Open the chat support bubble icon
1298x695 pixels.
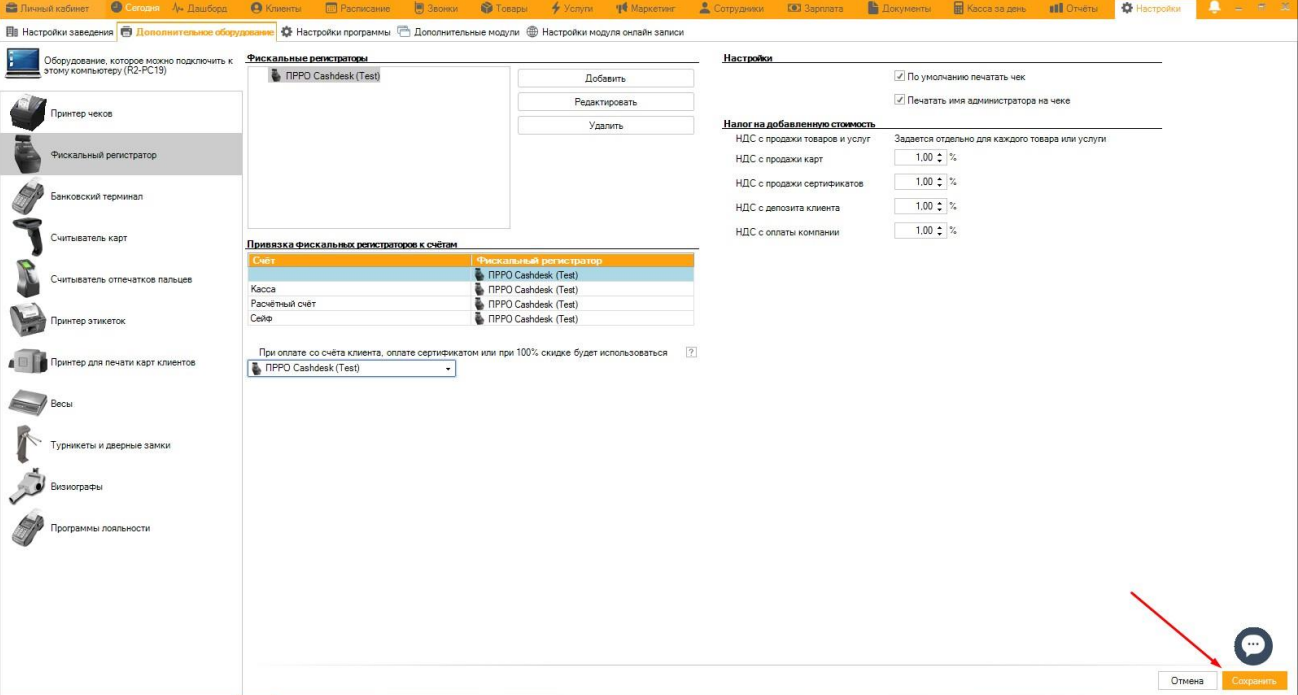(1252, 645)
